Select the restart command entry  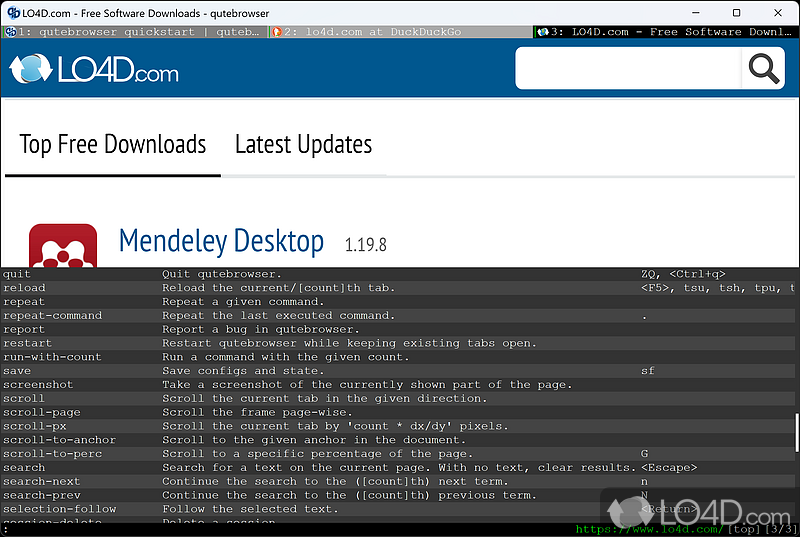pyautogui.click(x=398, y=343)
